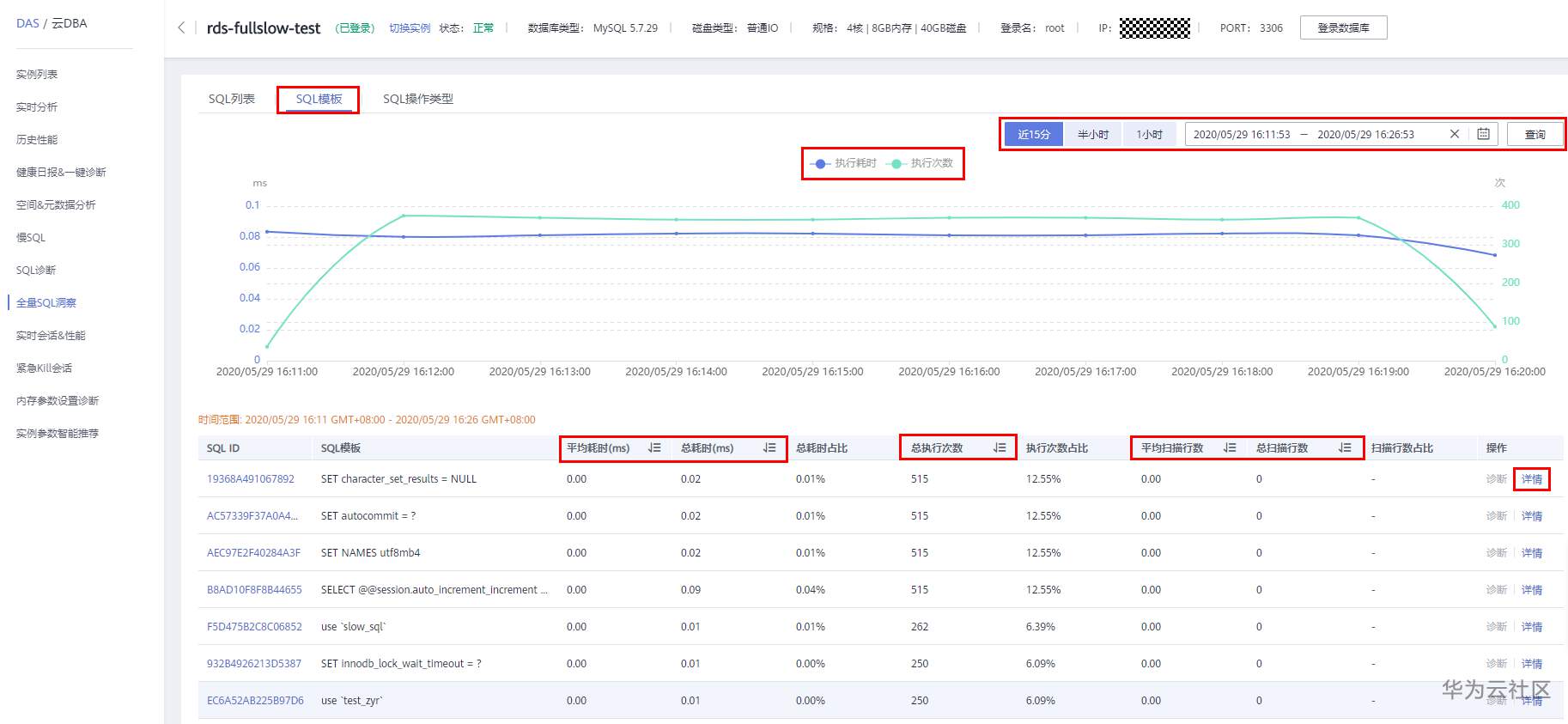Select template text use `test_zyr`

(352, 701)
